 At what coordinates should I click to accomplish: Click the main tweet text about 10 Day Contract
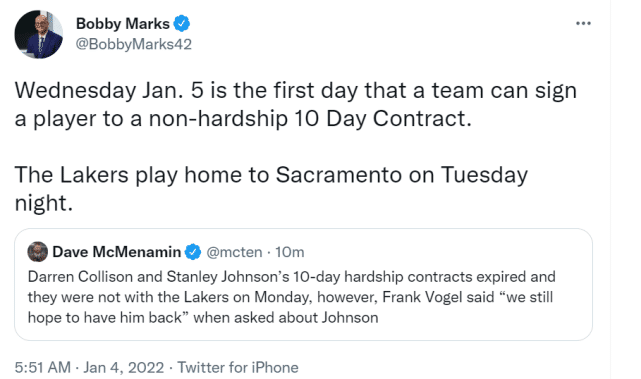coord(296,104)
